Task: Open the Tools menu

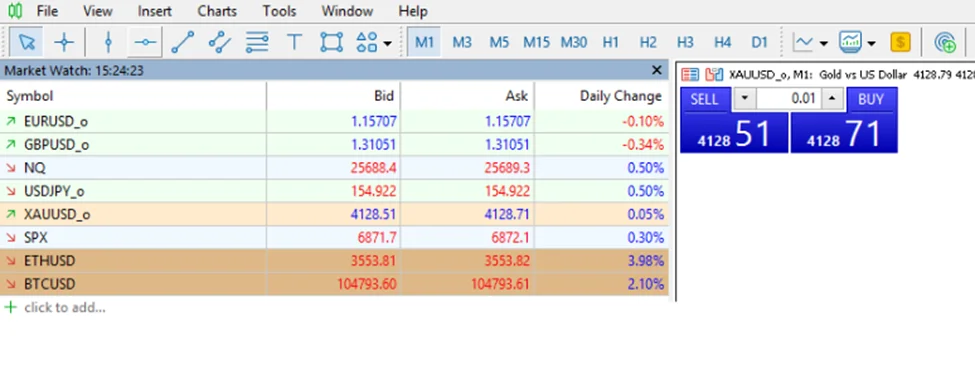Action: (x=279, y=11)
